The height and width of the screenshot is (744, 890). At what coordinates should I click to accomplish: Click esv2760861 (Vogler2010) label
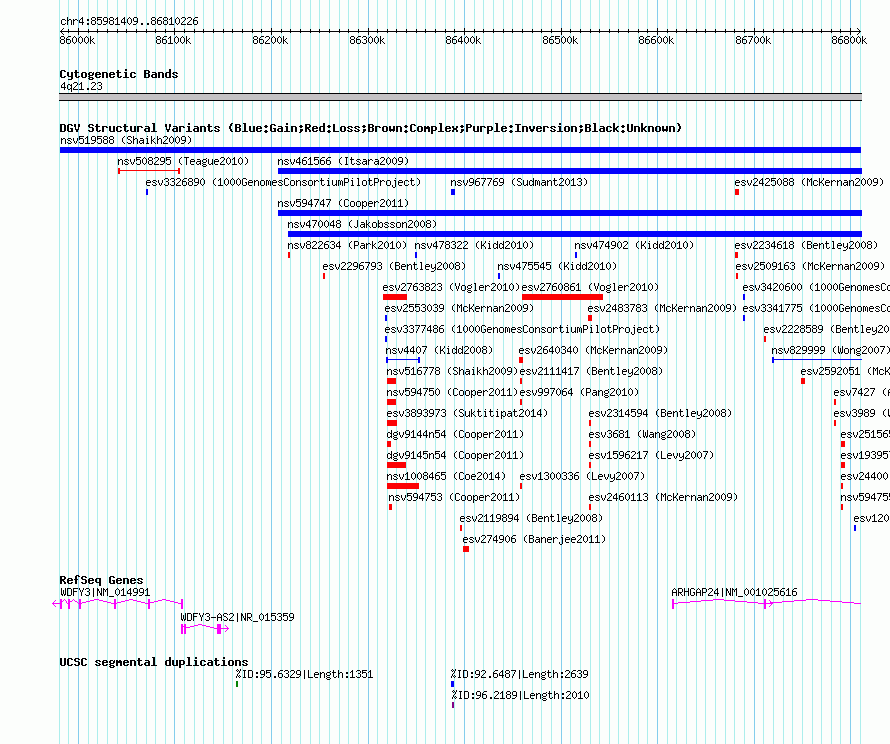coord(590,287)
